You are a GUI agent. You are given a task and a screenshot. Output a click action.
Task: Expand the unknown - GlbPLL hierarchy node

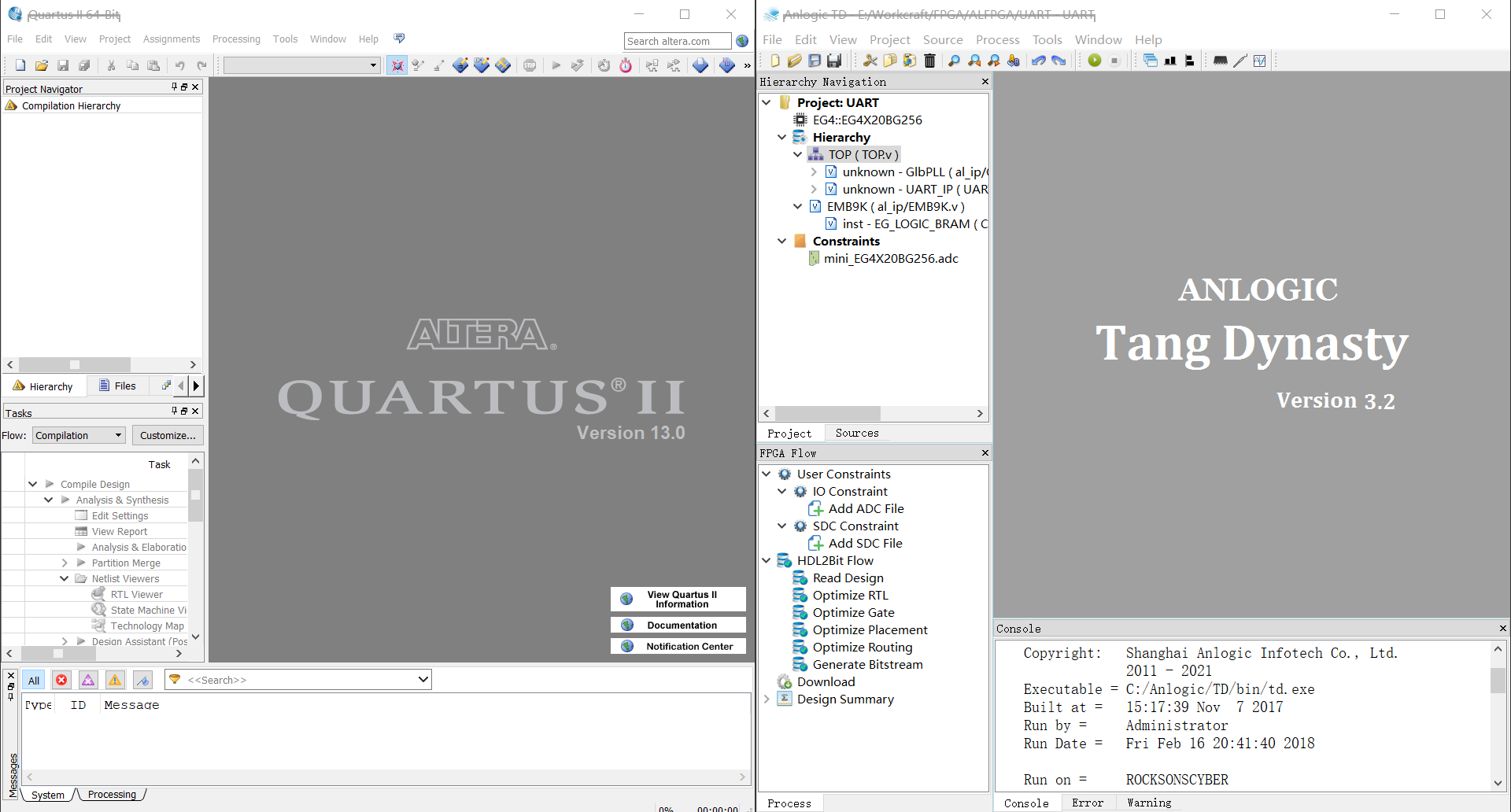[x=814, y=172]
